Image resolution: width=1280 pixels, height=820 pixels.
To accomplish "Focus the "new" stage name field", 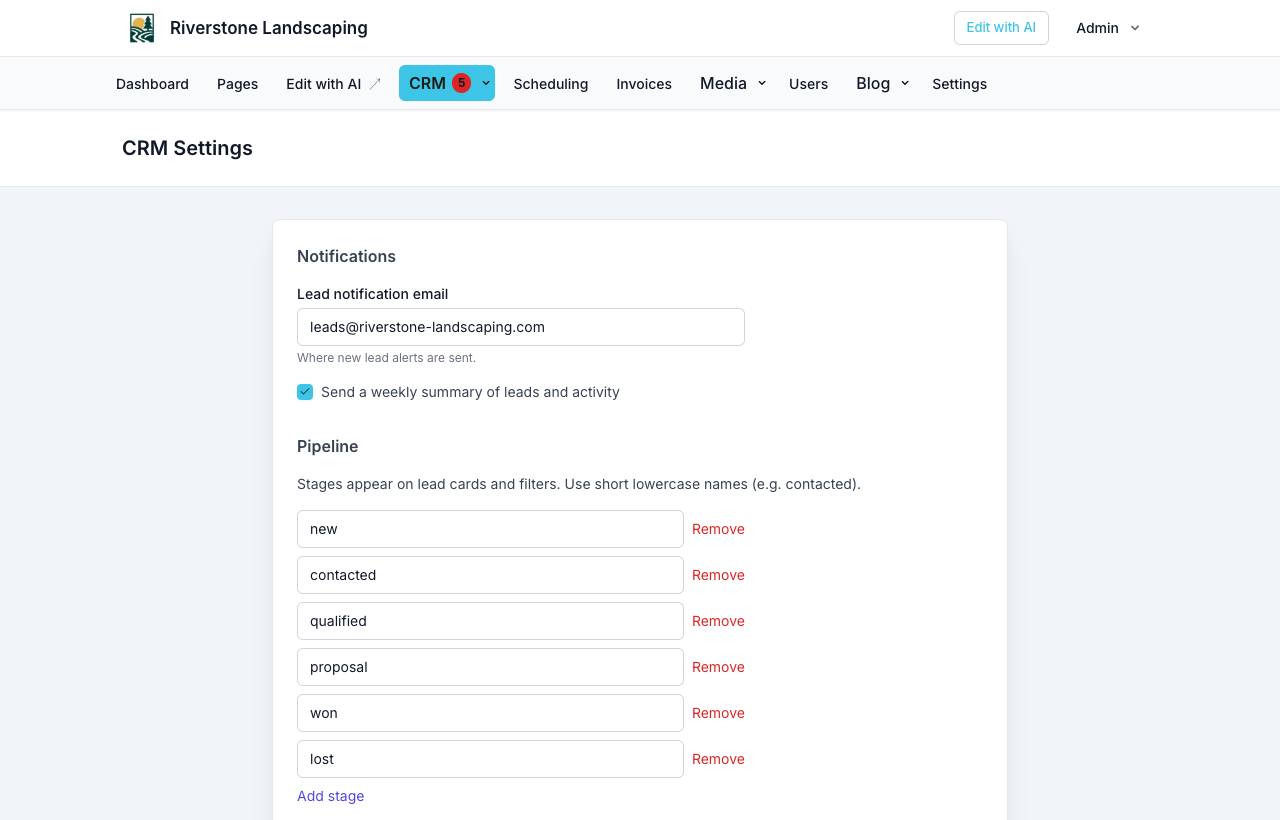I will (490, 529).
